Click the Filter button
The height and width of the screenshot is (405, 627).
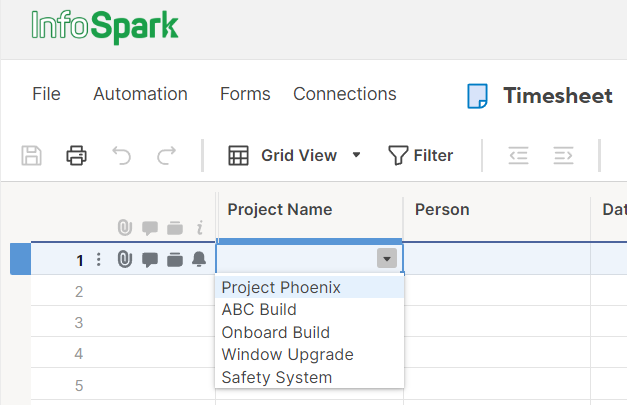pyautogui.click(x=421, y=155)
